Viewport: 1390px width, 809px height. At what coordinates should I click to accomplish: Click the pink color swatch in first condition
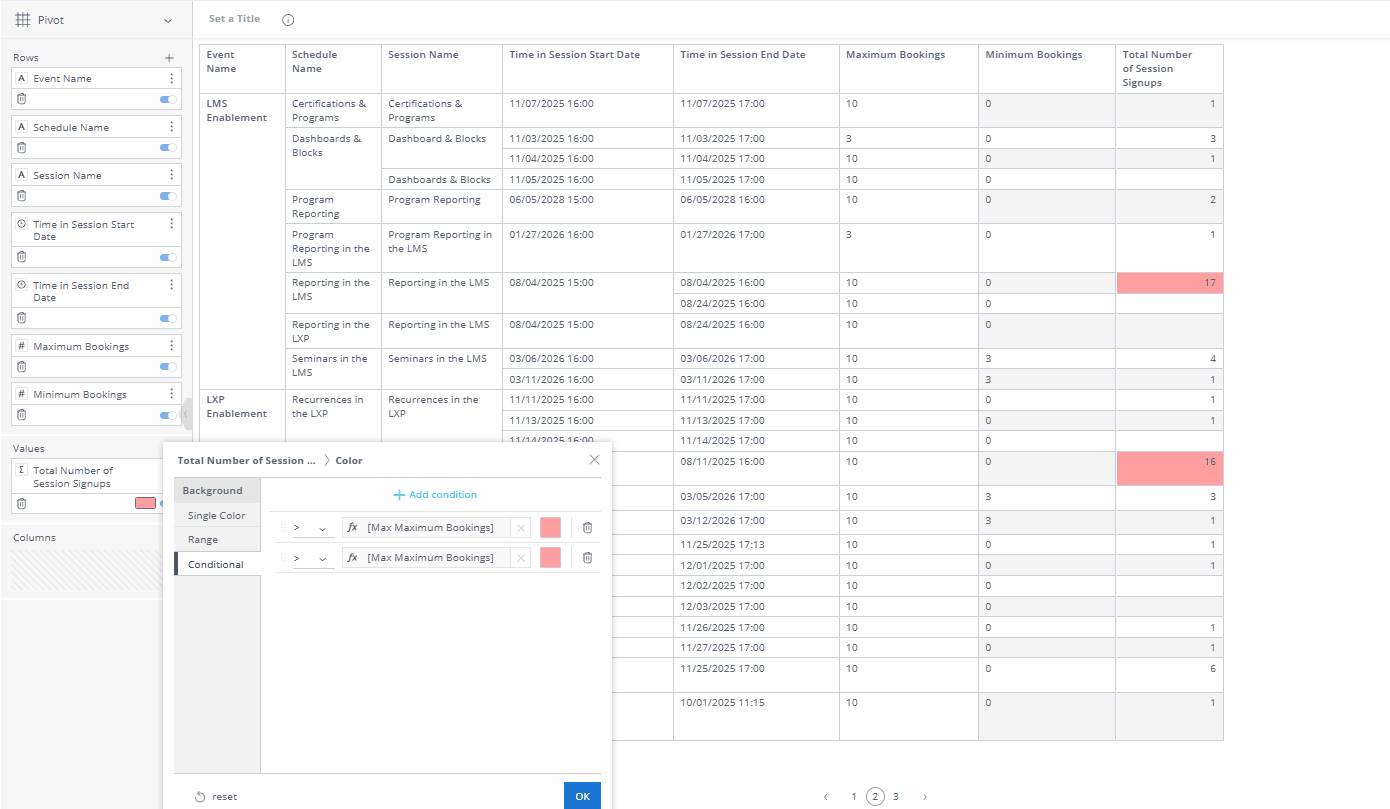[x=549, y=527]
